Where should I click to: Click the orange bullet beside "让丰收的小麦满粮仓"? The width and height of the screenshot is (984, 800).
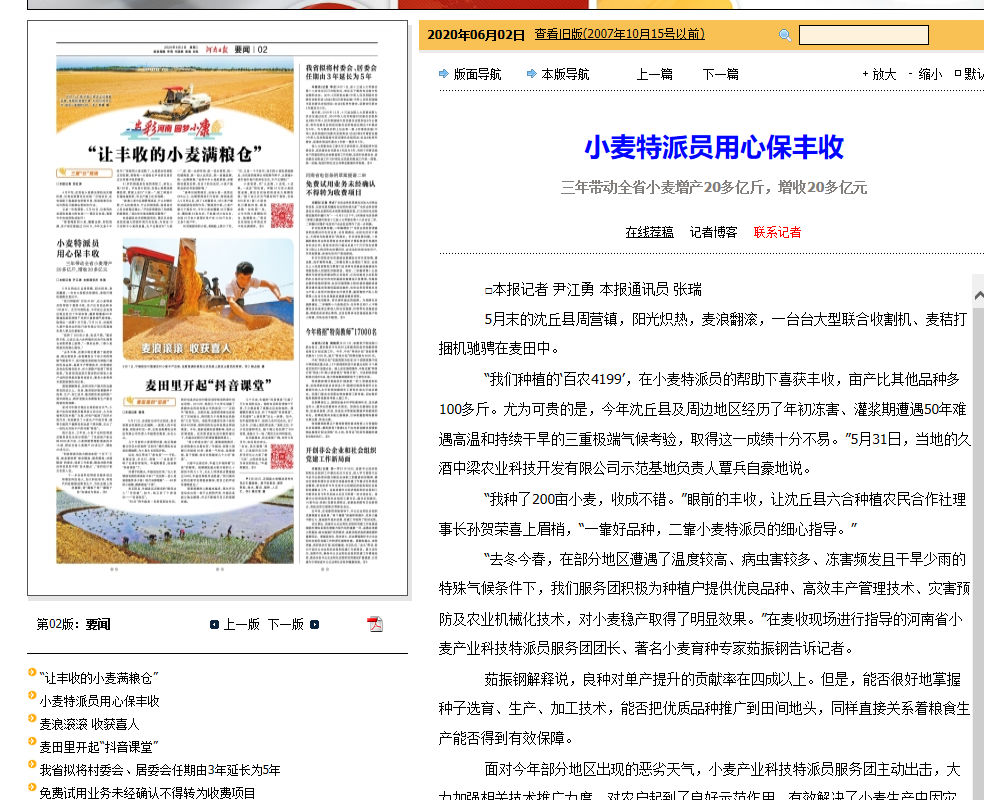coord(32,673)
